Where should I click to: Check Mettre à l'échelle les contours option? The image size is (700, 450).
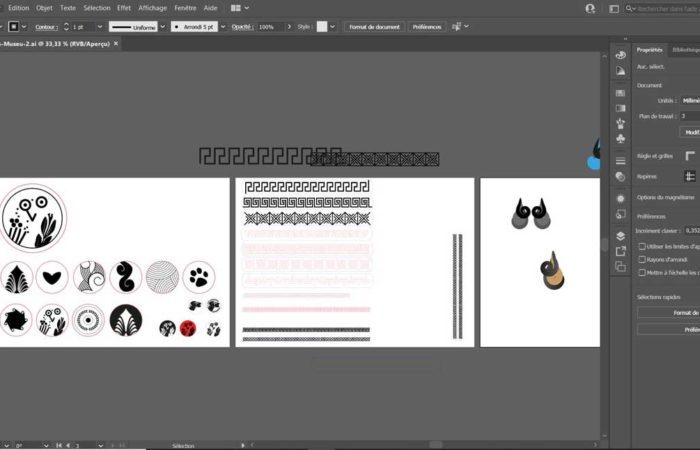point(641,272)
